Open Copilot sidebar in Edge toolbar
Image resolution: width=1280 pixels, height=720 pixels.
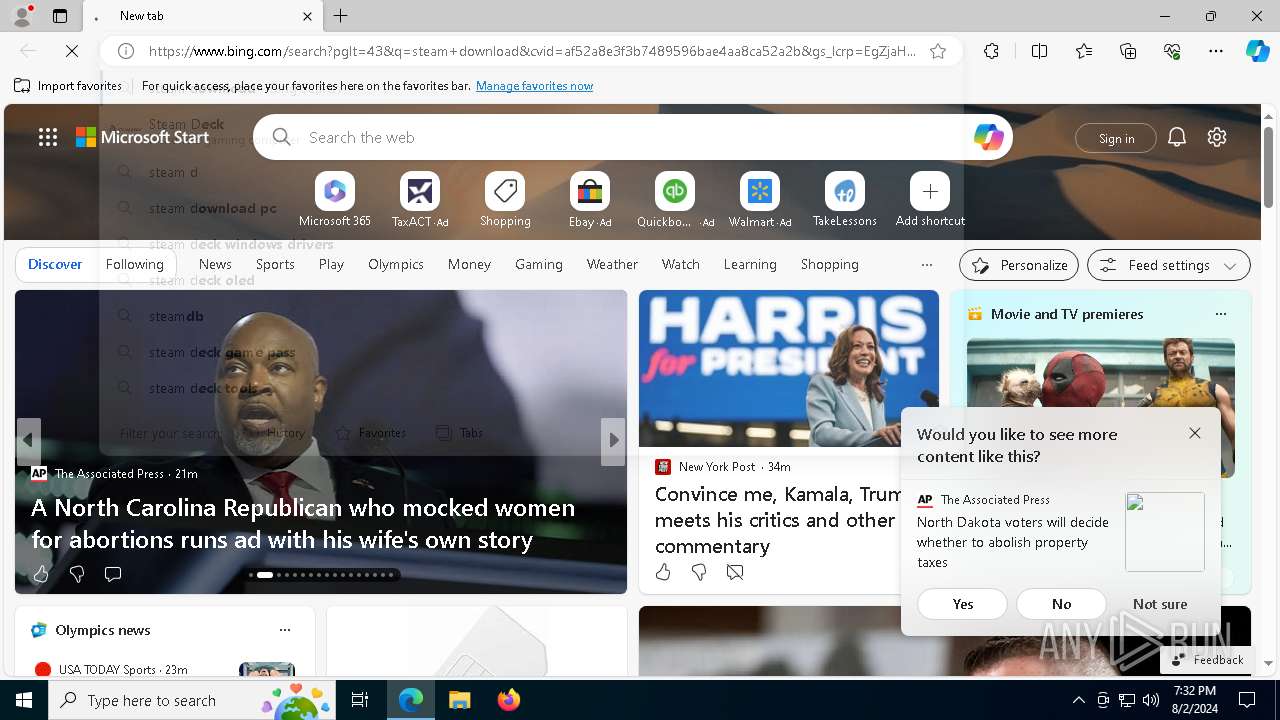point(1257,51)
